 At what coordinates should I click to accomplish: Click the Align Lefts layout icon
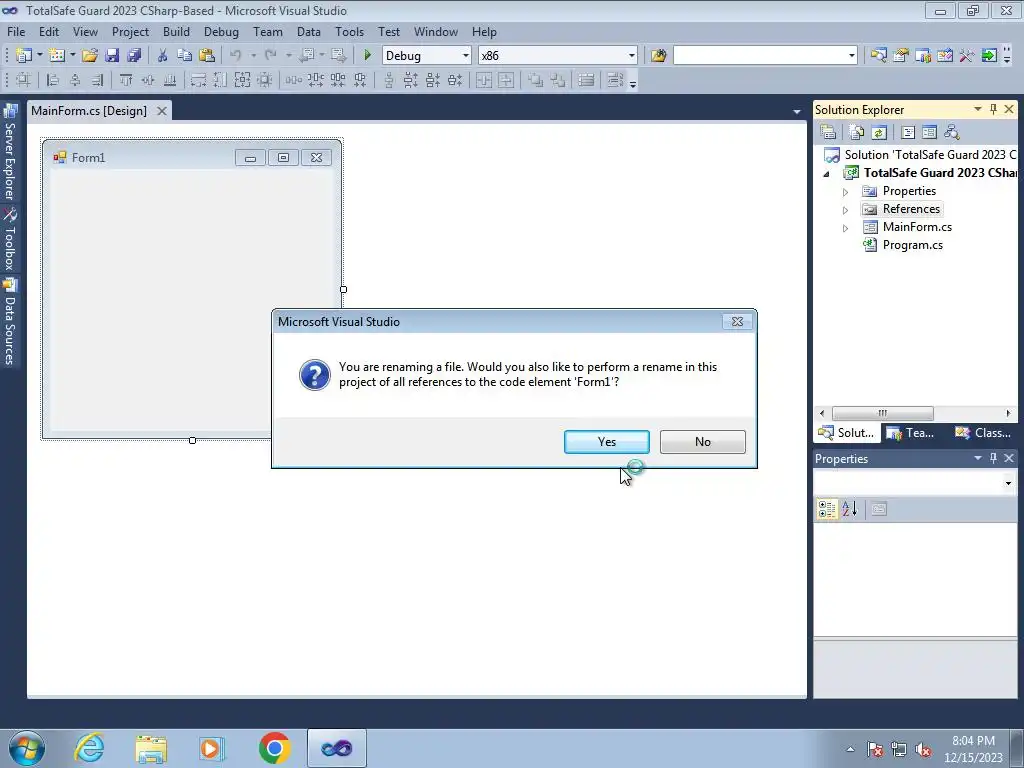click(x=53, y=80)
